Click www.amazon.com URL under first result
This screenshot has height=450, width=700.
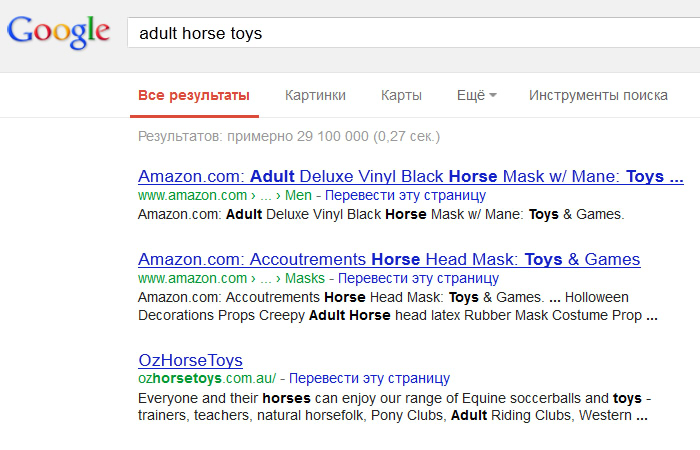tap(192, 196)
